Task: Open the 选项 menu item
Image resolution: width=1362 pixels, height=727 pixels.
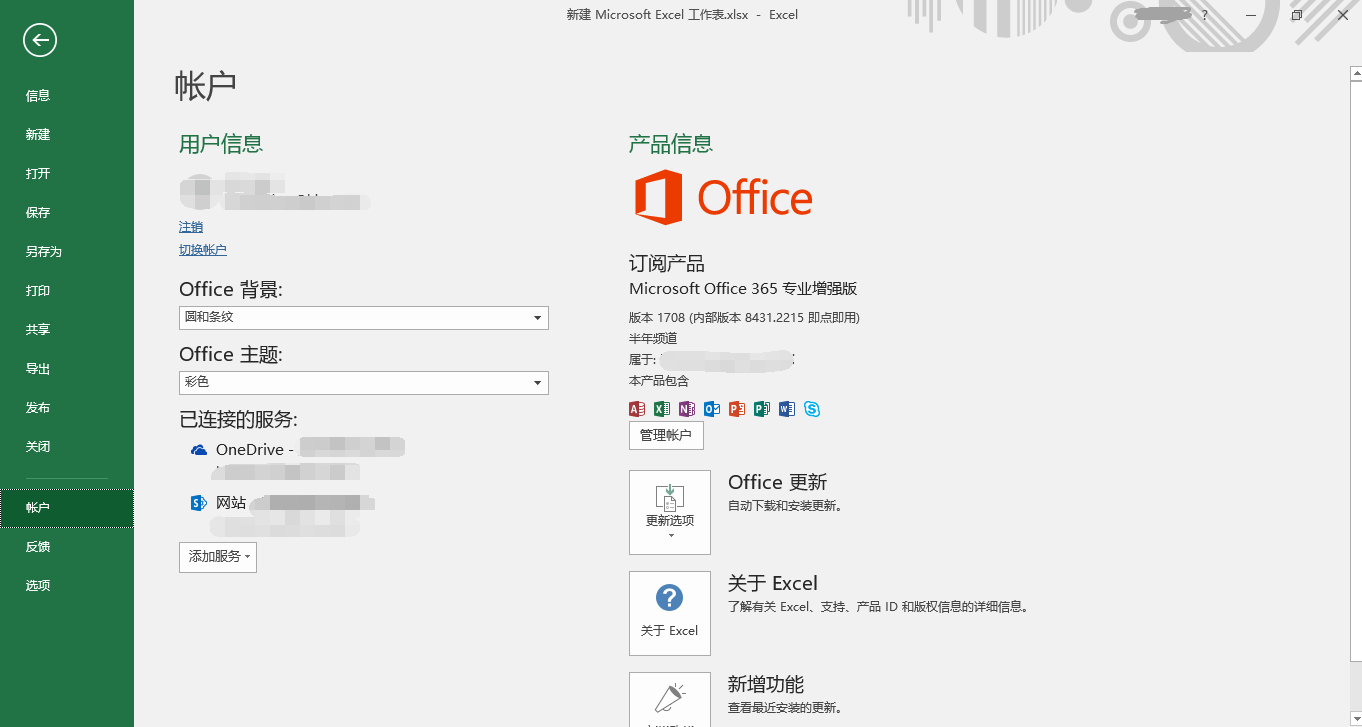Action: tap(37, 585)
